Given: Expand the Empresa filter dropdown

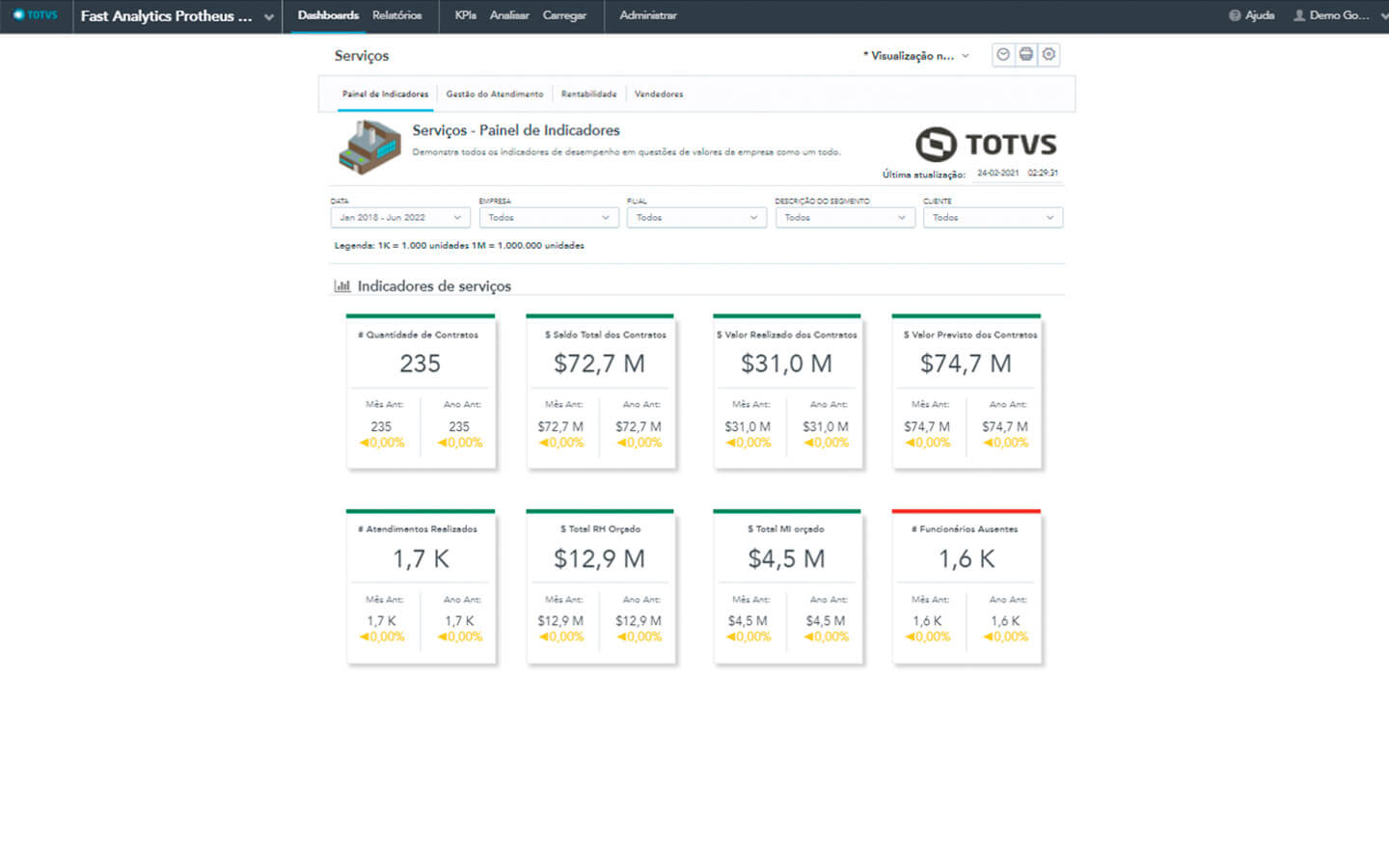Looking at the screenshot, I should (548, 218).
